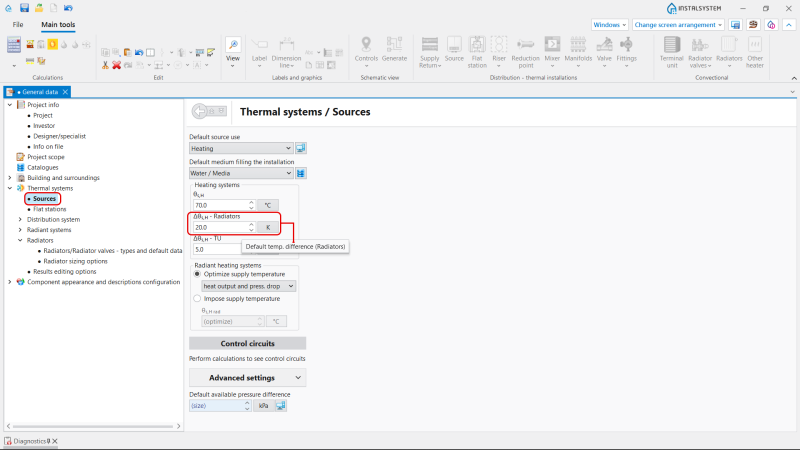Image resolution: width=800 pixels, height=450 pixels.
Task: Select the Valve tool
Action: click(604, 52)
